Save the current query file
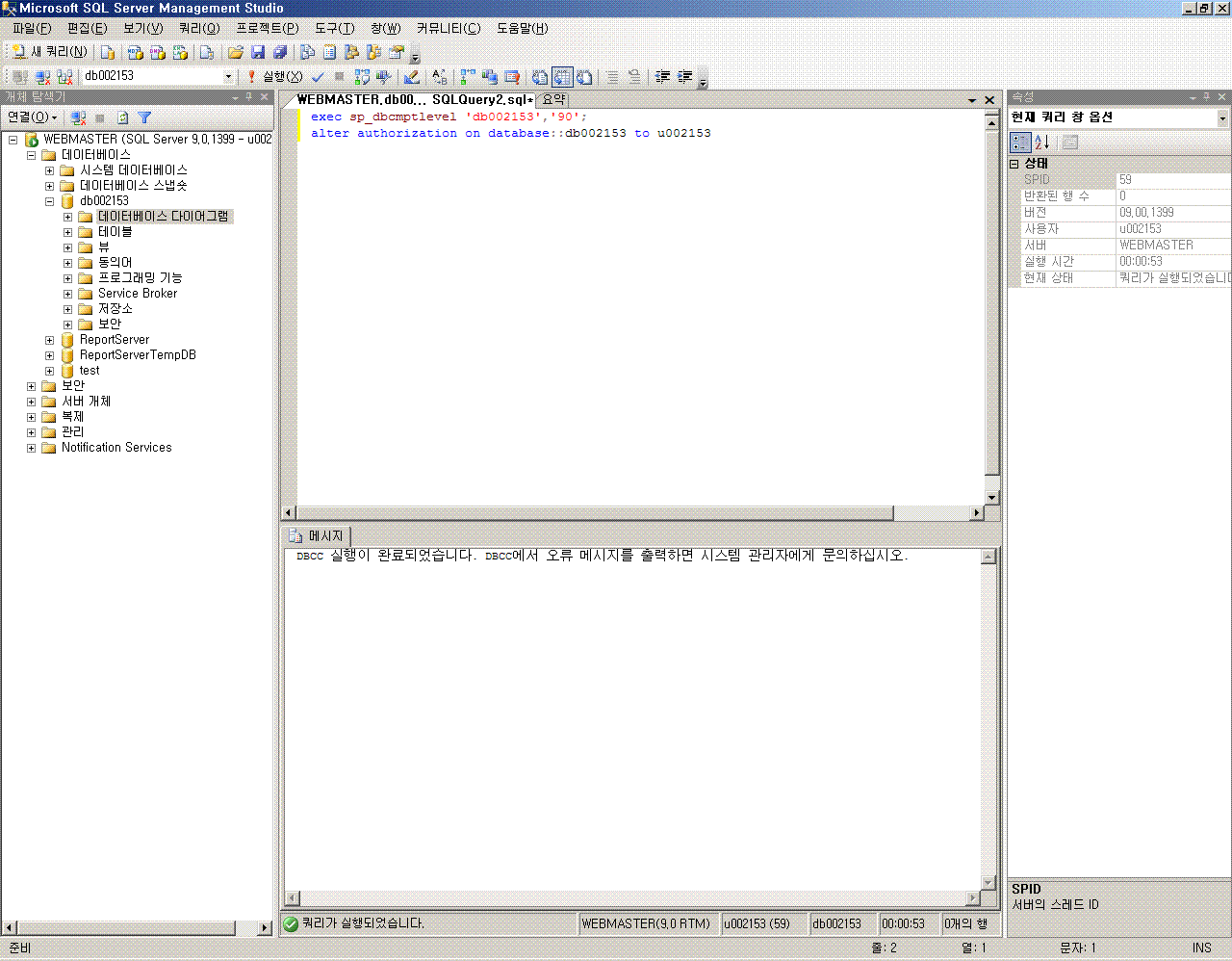The image size is (1232, 961). coord(257,52)
